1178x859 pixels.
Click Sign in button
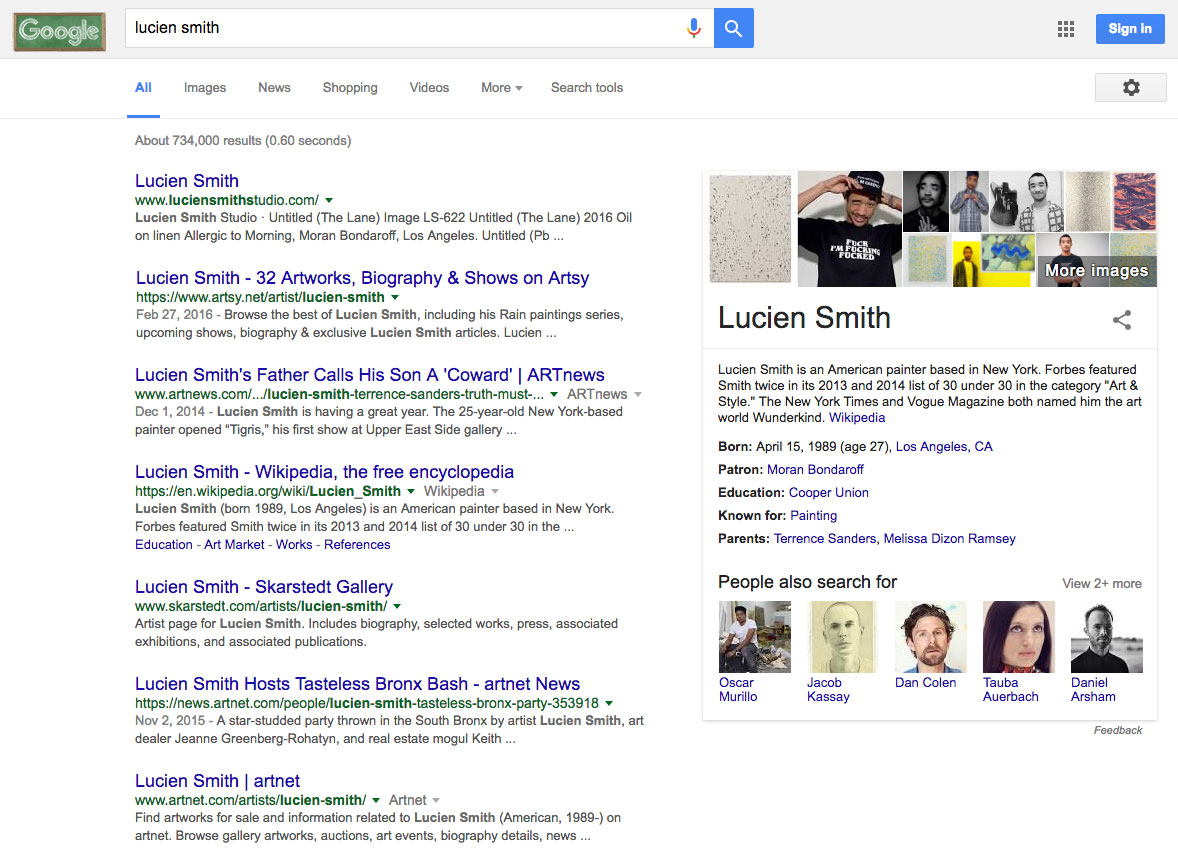1130,29
